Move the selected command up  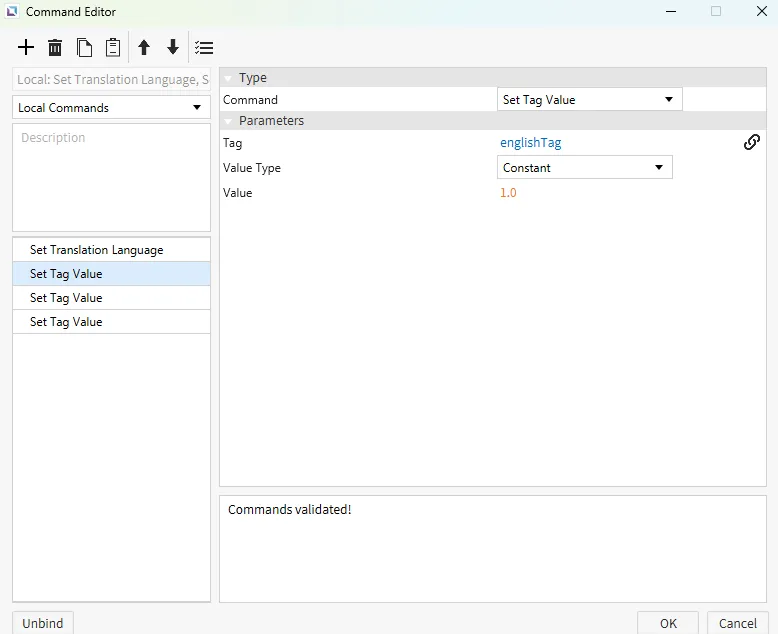tap(144, 48)
